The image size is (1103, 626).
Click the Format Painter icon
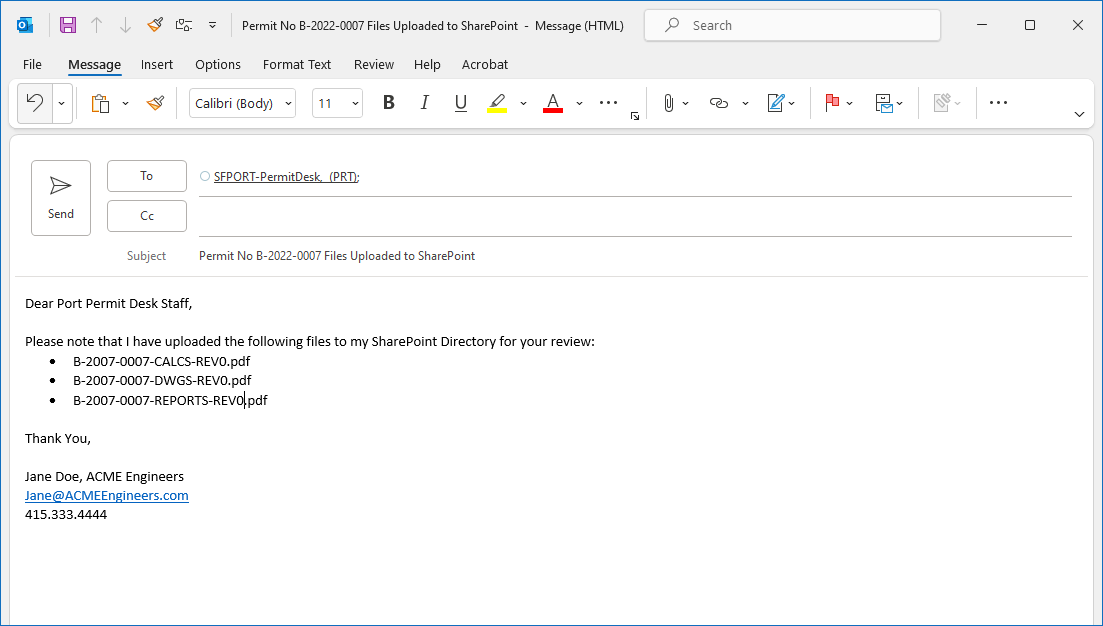[x=155, y=102]
